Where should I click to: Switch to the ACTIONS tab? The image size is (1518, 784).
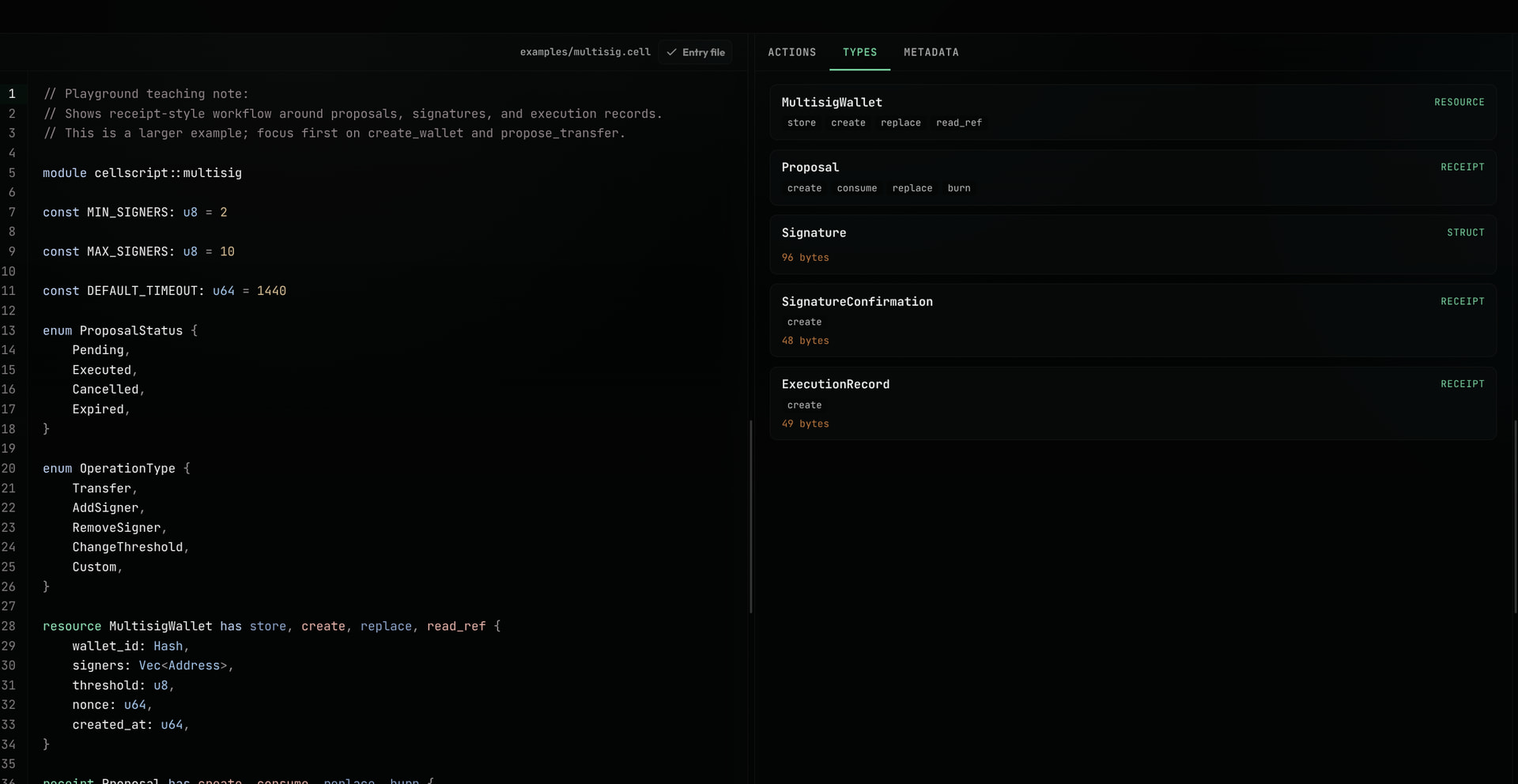click(x=791, y=52)
